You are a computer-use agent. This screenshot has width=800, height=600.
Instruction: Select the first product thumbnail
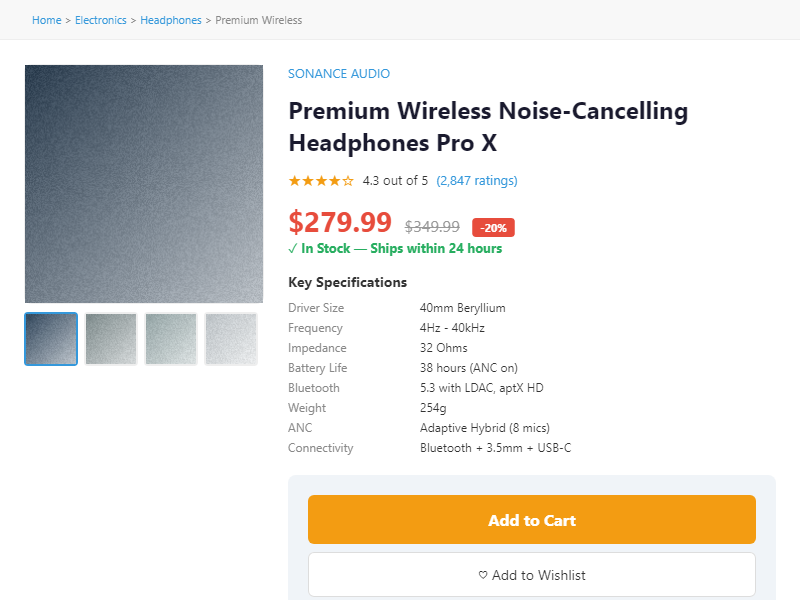51,339
